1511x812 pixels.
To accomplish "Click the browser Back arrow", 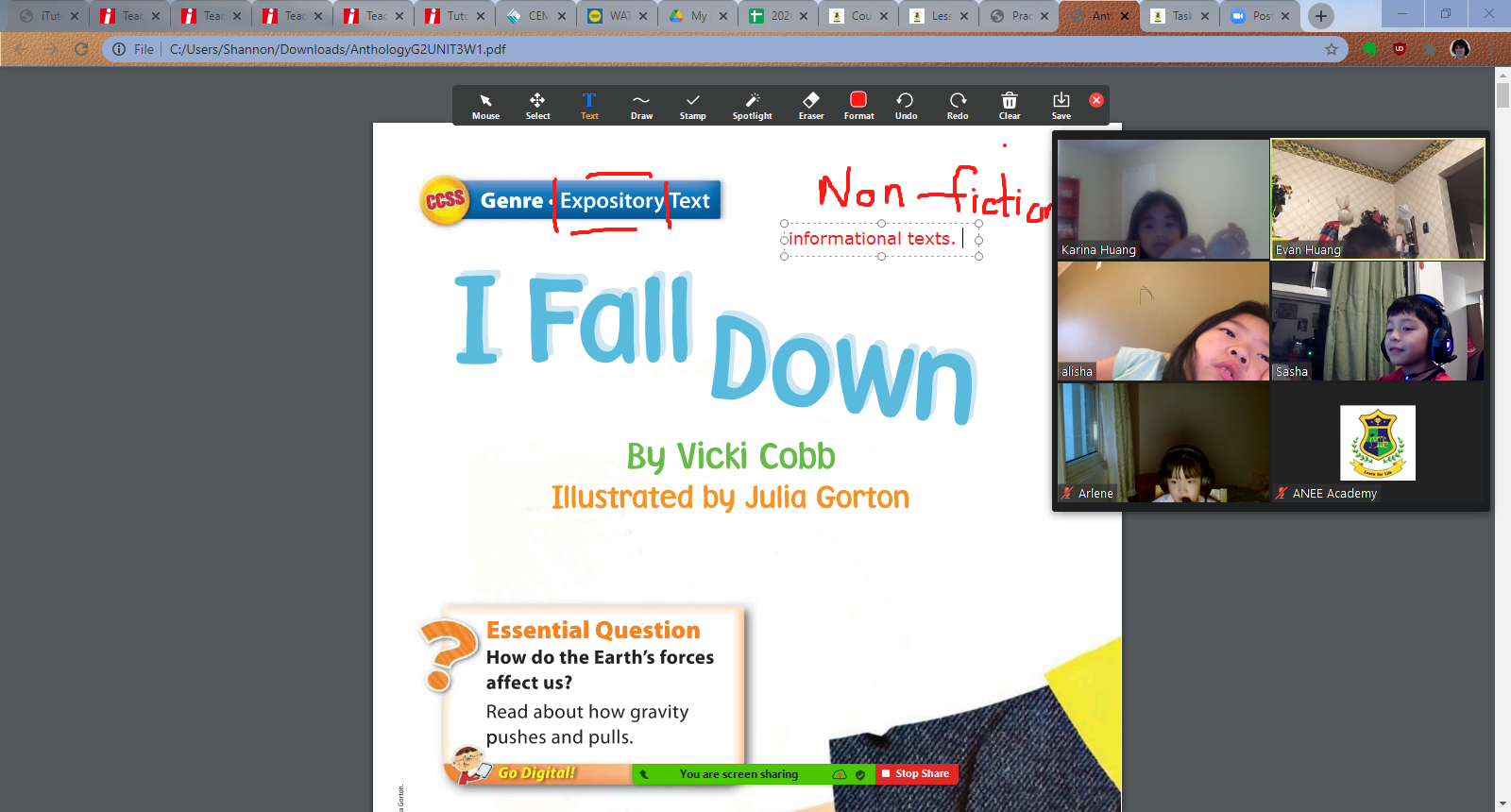I will click(20, 49).
